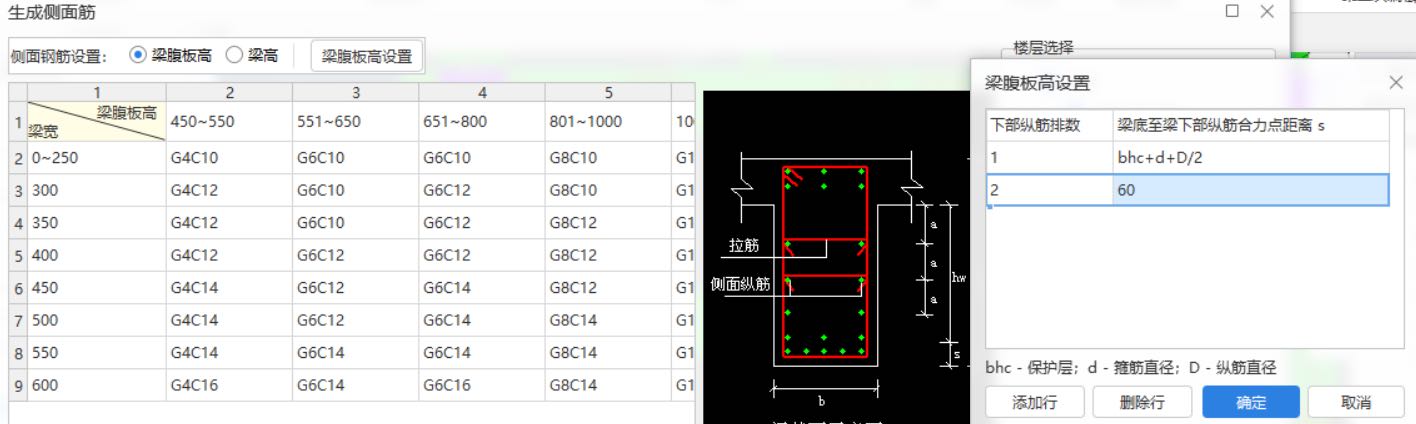Select beam width cell 600
This screenshot has height=424, width=1416.
[x=96, y=385]
